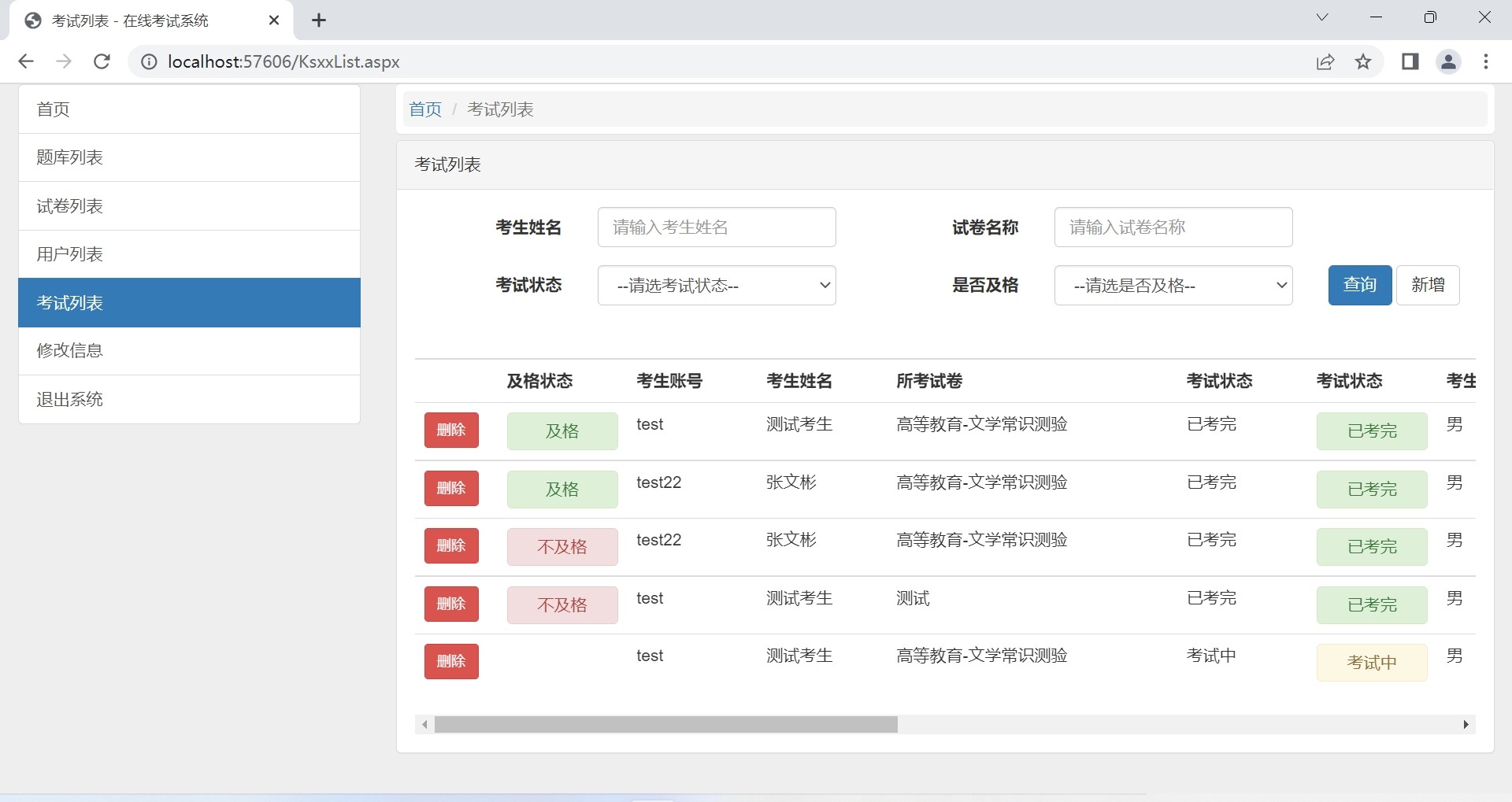This screenshot has width=1512, height=802.
Task: Open the Chrome three-dot menu
Action: [1485, 61]
